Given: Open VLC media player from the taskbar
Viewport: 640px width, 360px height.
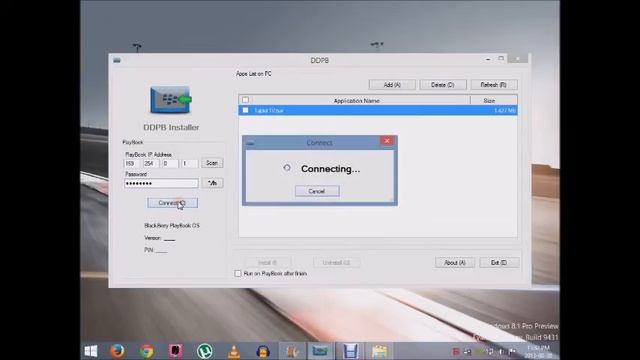Looking at the screenshot, I should (x=234, y=351).
